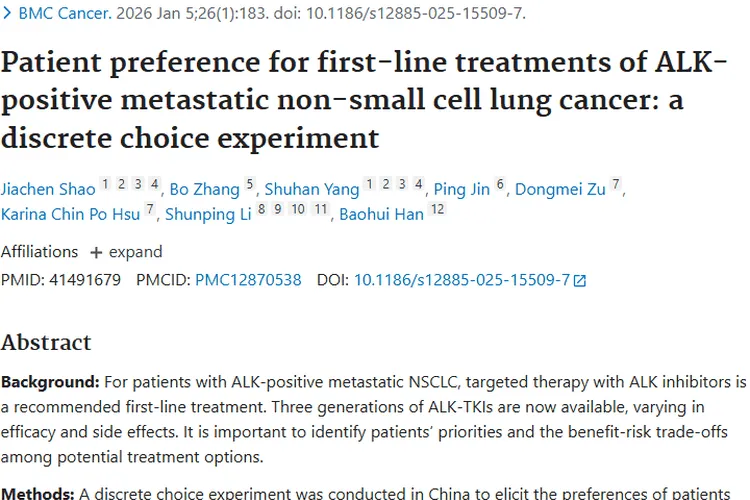Click affiliation superscript 7 after Dongmei Zu

617,185
